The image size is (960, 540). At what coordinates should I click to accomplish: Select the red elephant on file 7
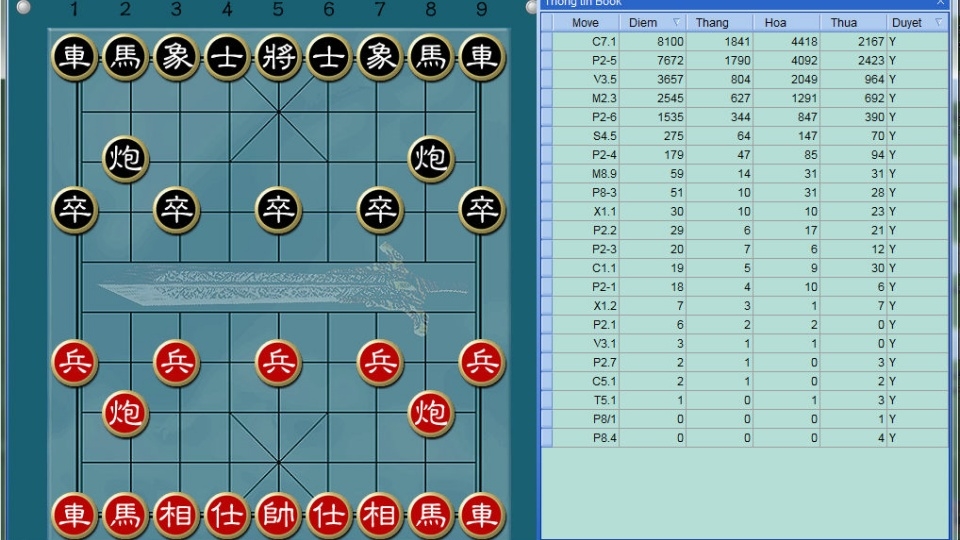pos(380,516)
